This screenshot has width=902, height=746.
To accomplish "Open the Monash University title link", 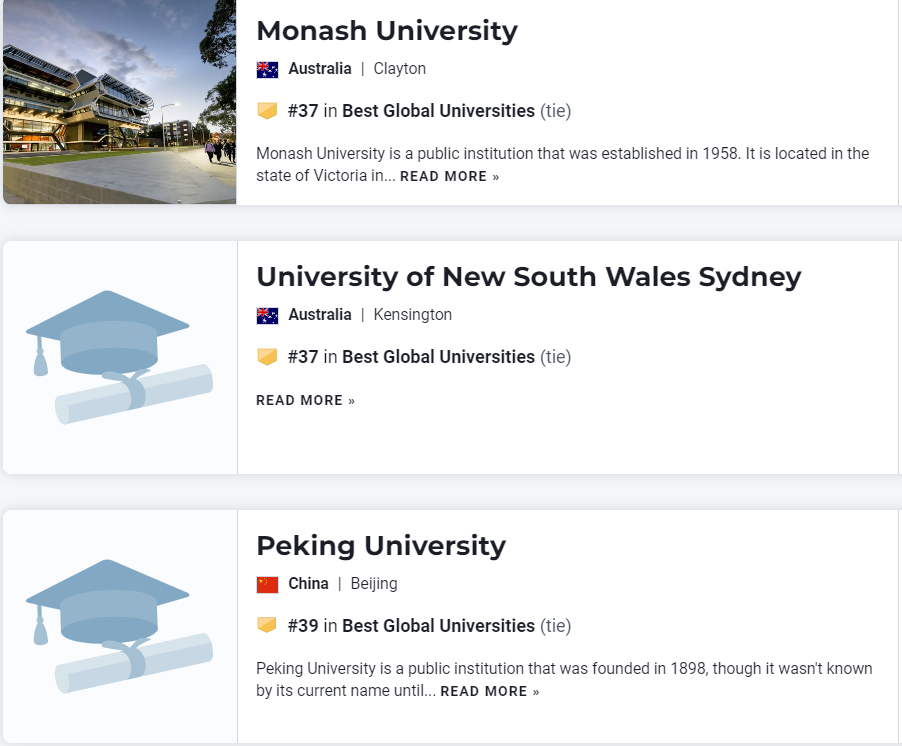I will point(387,31).
